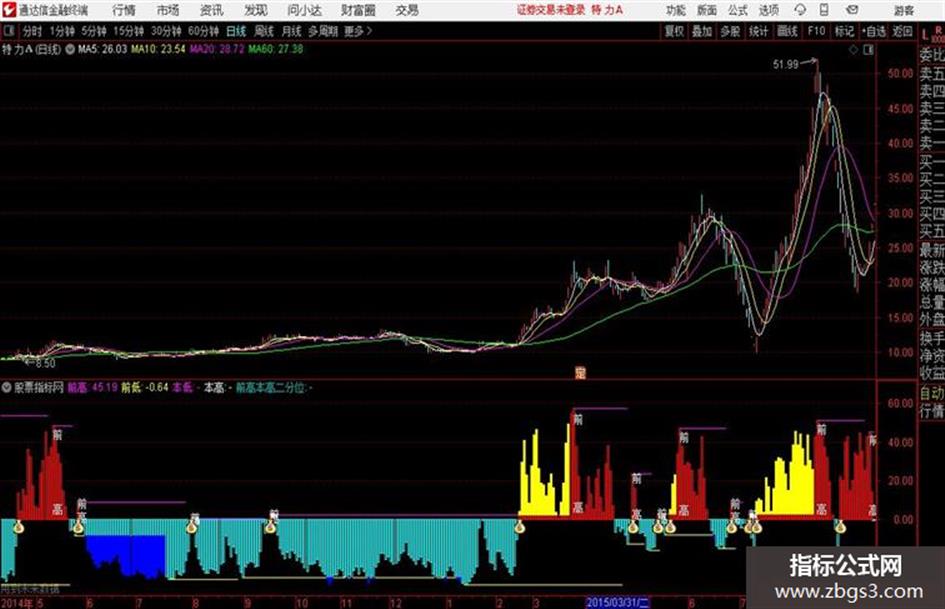945x609 pixels.
Task: Click the 2015/03/31 date marker on time axis
Action: click(618, 602)
